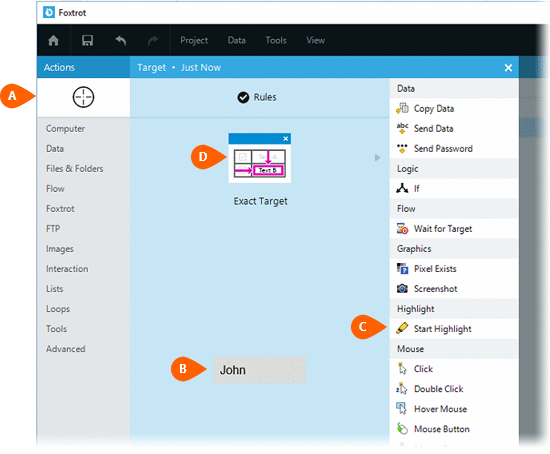Open the Data menu in the top bar

(237, 40)
